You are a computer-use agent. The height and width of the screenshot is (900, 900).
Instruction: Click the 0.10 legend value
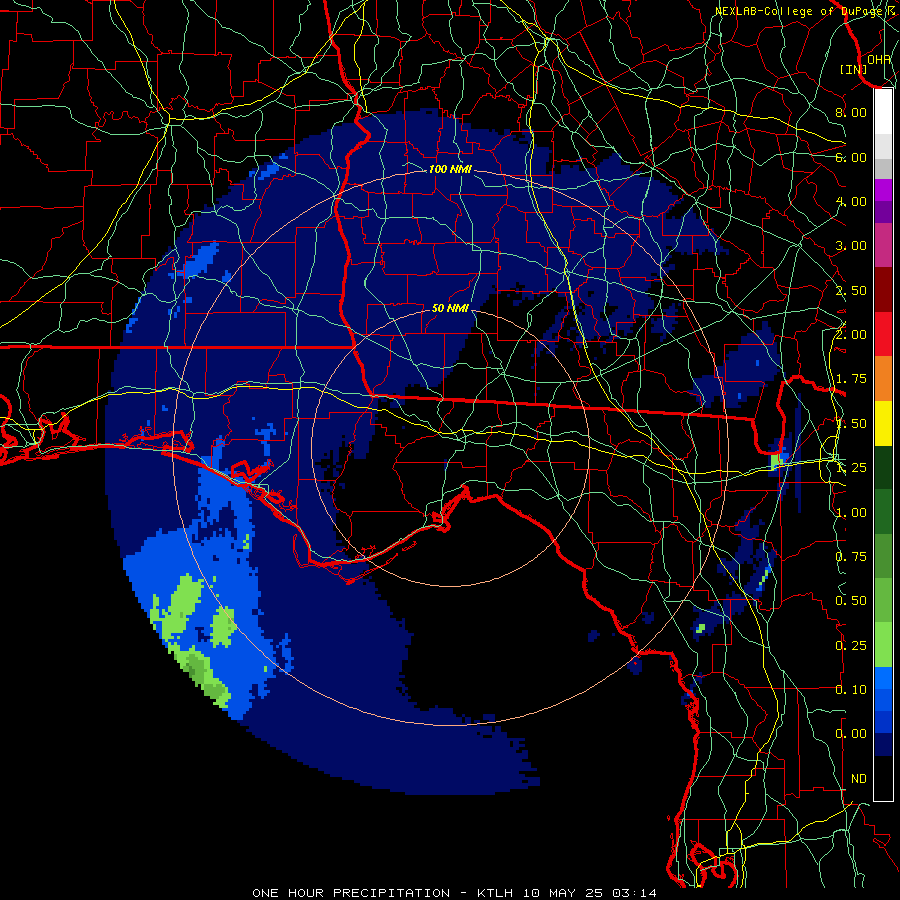coord(851,690)
